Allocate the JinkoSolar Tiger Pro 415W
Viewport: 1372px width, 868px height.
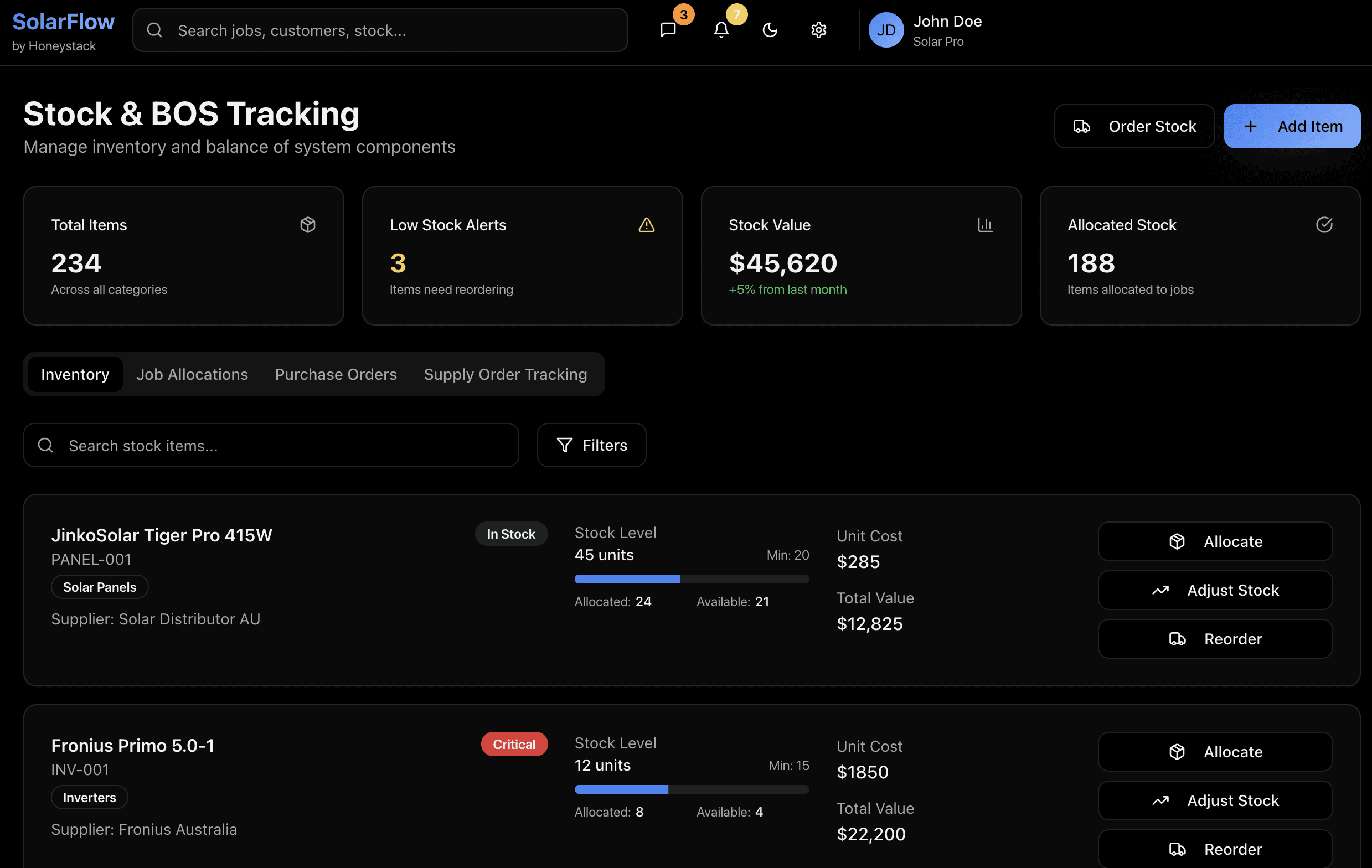1215,541
